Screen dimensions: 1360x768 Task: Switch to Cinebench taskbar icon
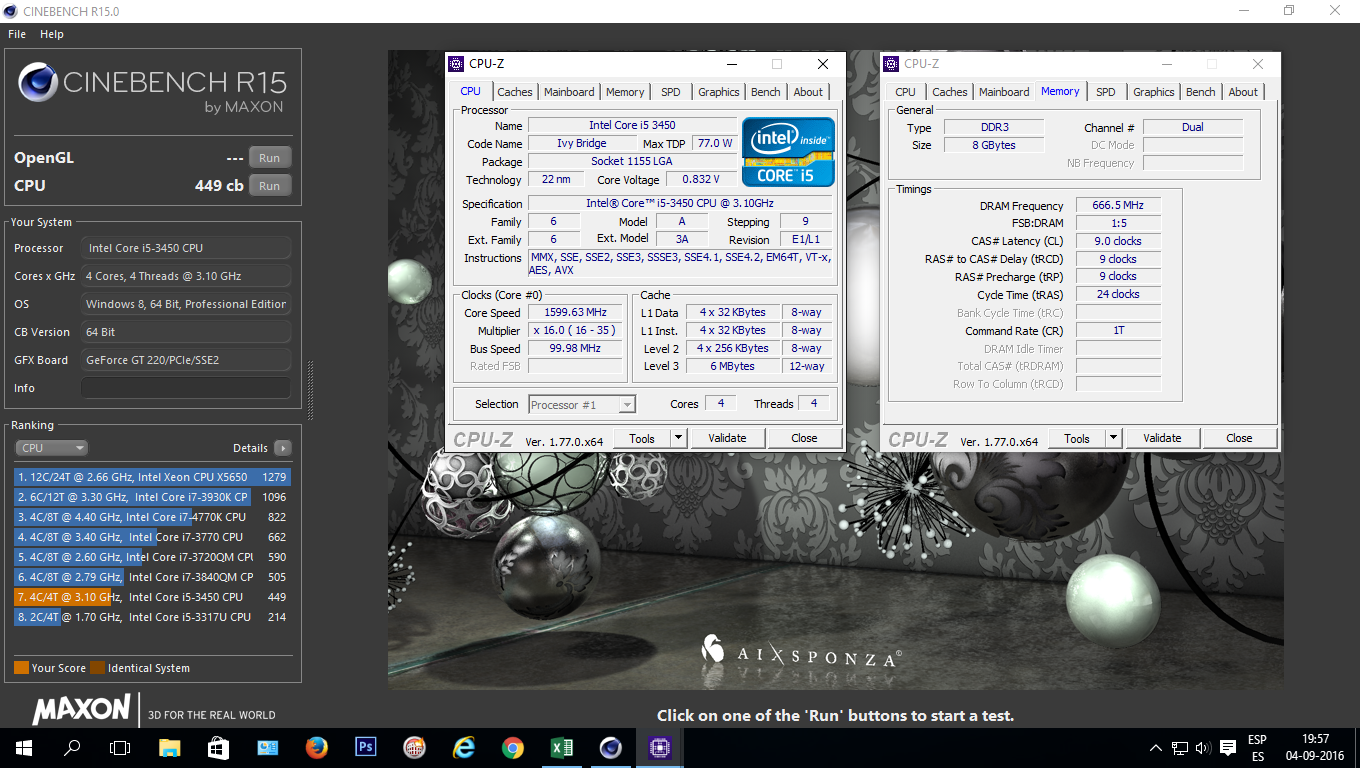611,748
